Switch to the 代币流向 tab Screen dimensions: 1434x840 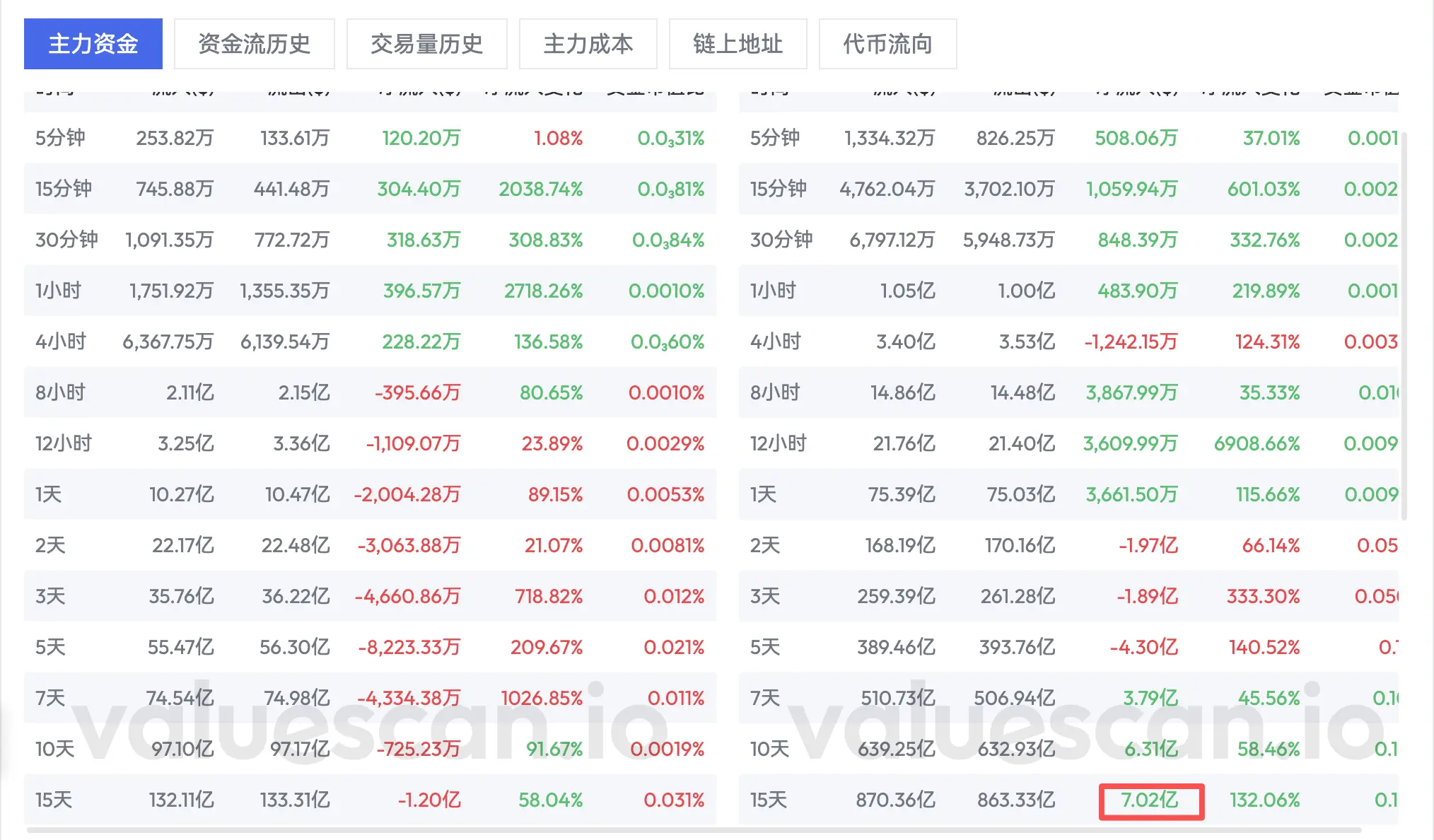[x=887, y=44]
